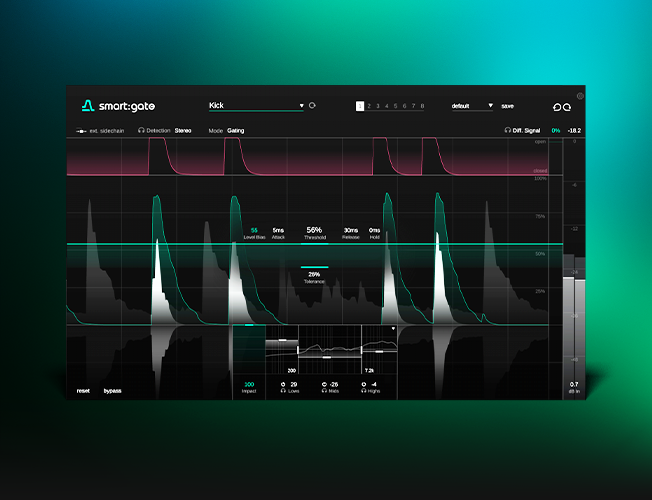The height and width of the screenshot is (500, 652).
Task: Click the 26% Tolerance handle bar
Action: coord(314,267)
